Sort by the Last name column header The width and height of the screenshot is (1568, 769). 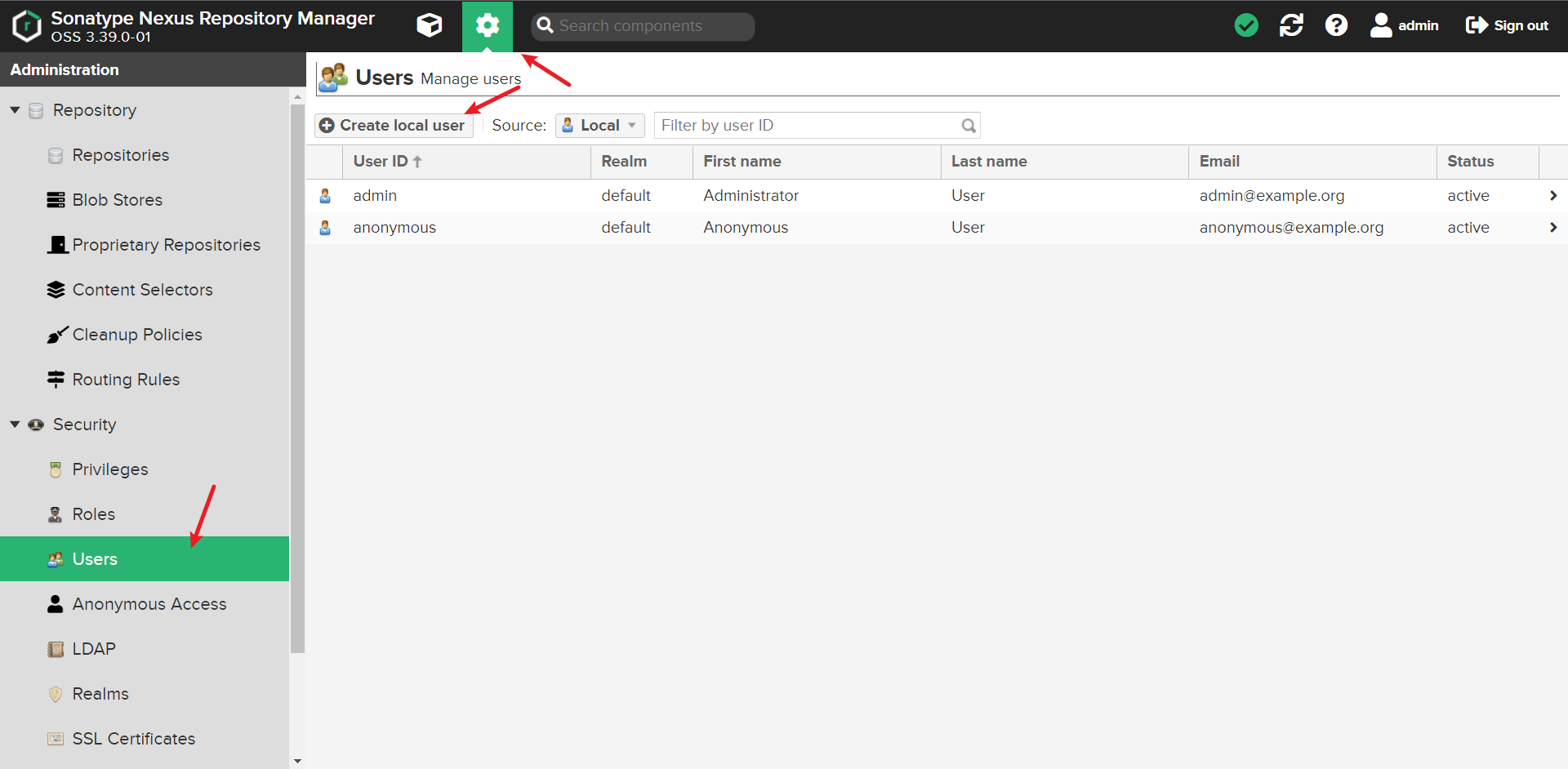1065,162
